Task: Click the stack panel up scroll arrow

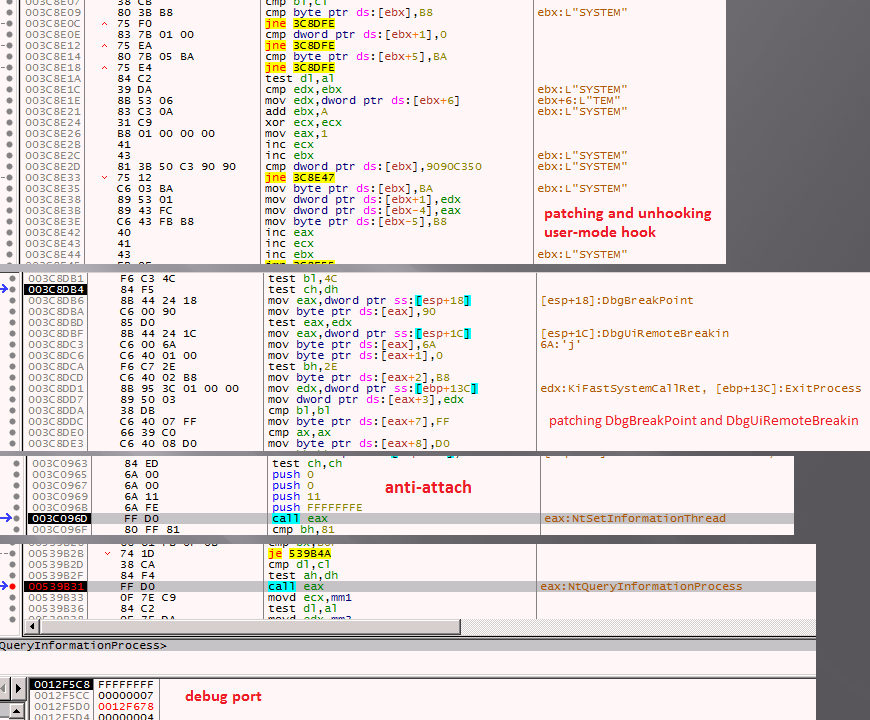Action: coord(17,711)
